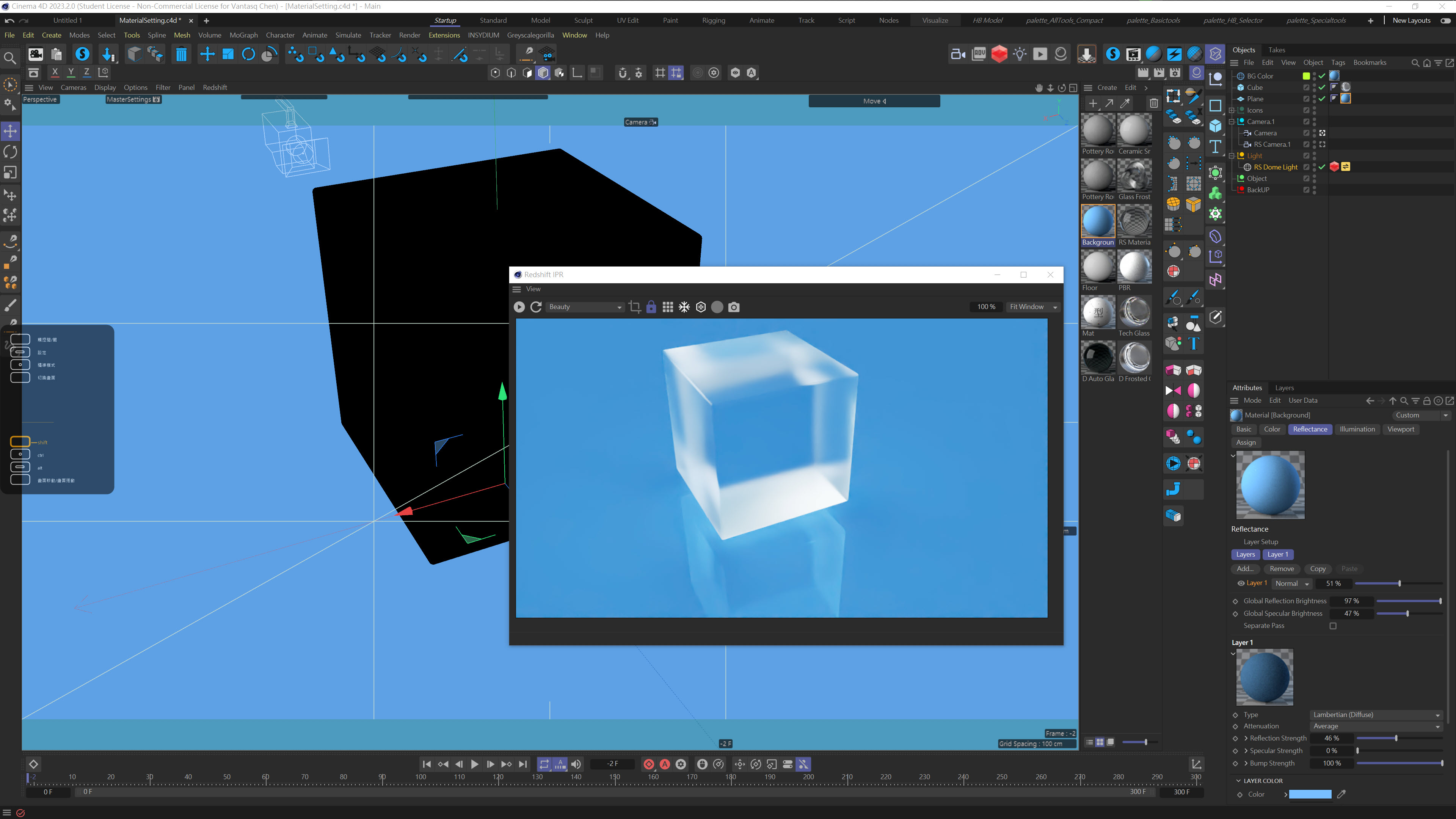1456x819 pixels.
Task: Start the Redshift IPR play button
Action: (x=519, y=307)
